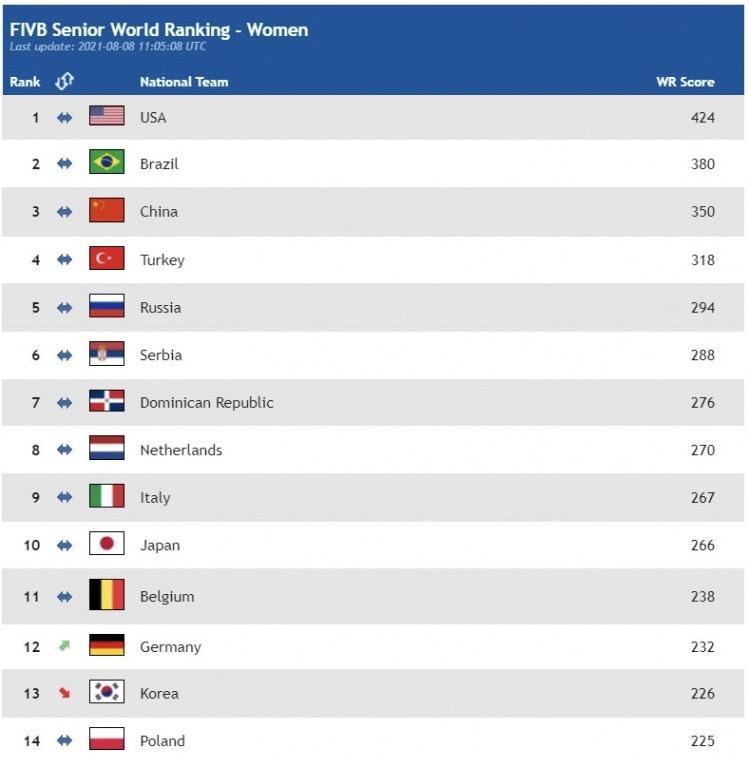The height and width of the screenshot is (757, 749).
Task: Open the Netherlands team link
Action: pyautogui.click(x=181, y=450)
